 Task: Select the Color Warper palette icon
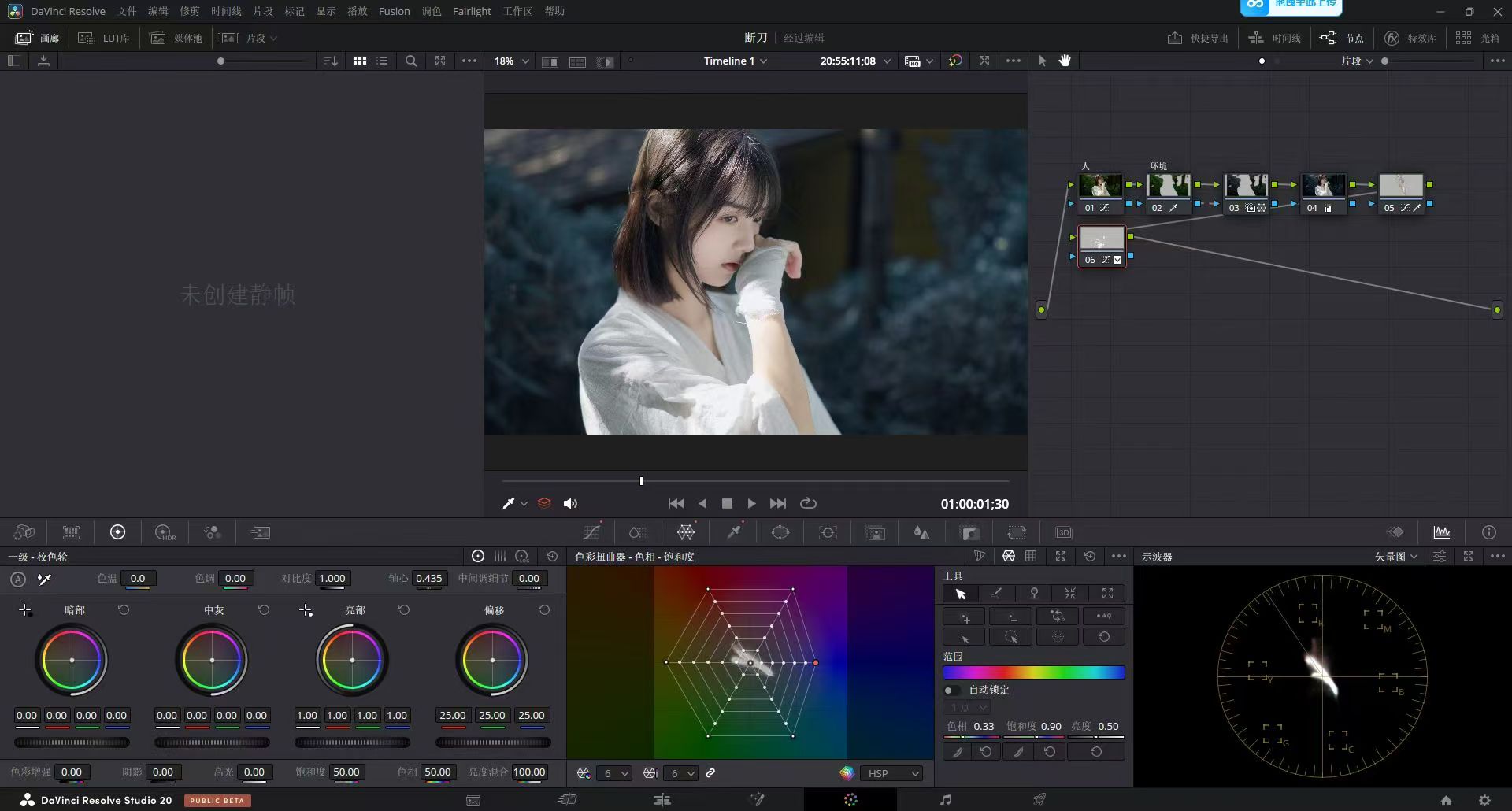[x=686, y=533]
